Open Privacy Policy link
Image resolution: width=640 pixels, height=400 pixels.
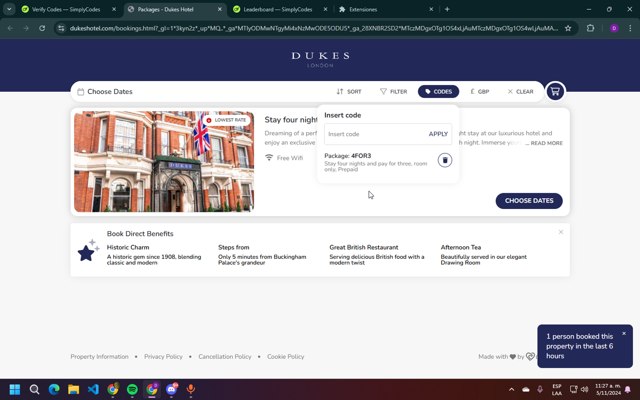(x=163, y=357)
